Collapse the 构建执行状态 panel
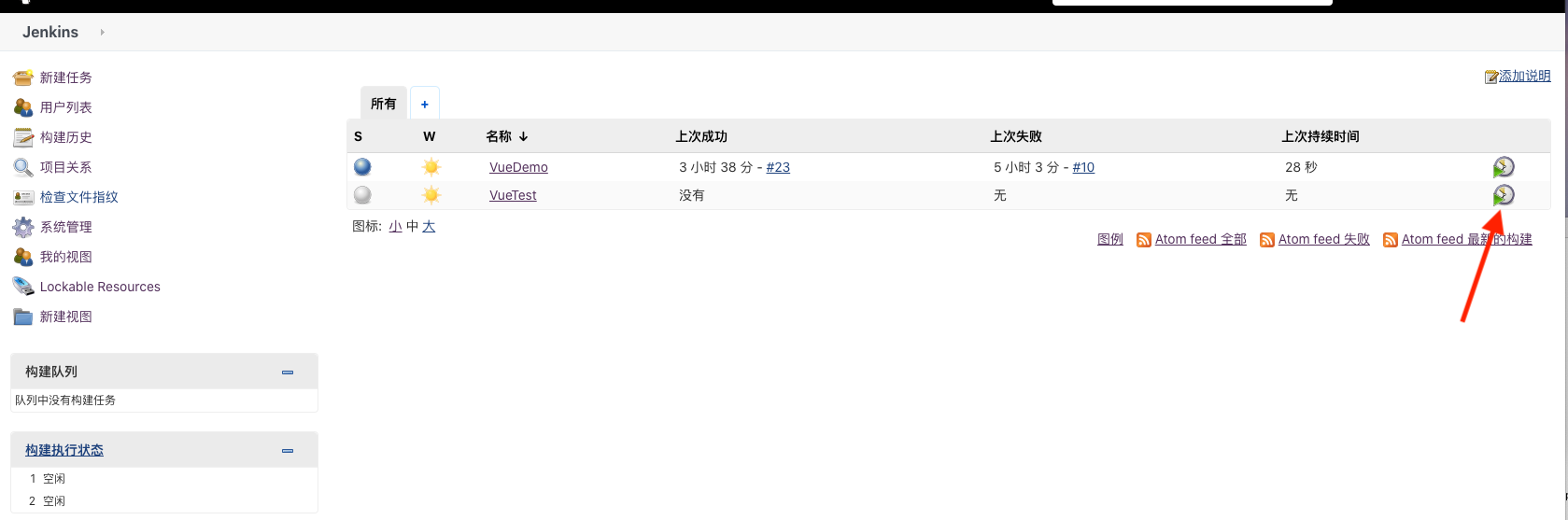Screen dimensions: 1568x520 pyautogui.click(x=288, y=450)
